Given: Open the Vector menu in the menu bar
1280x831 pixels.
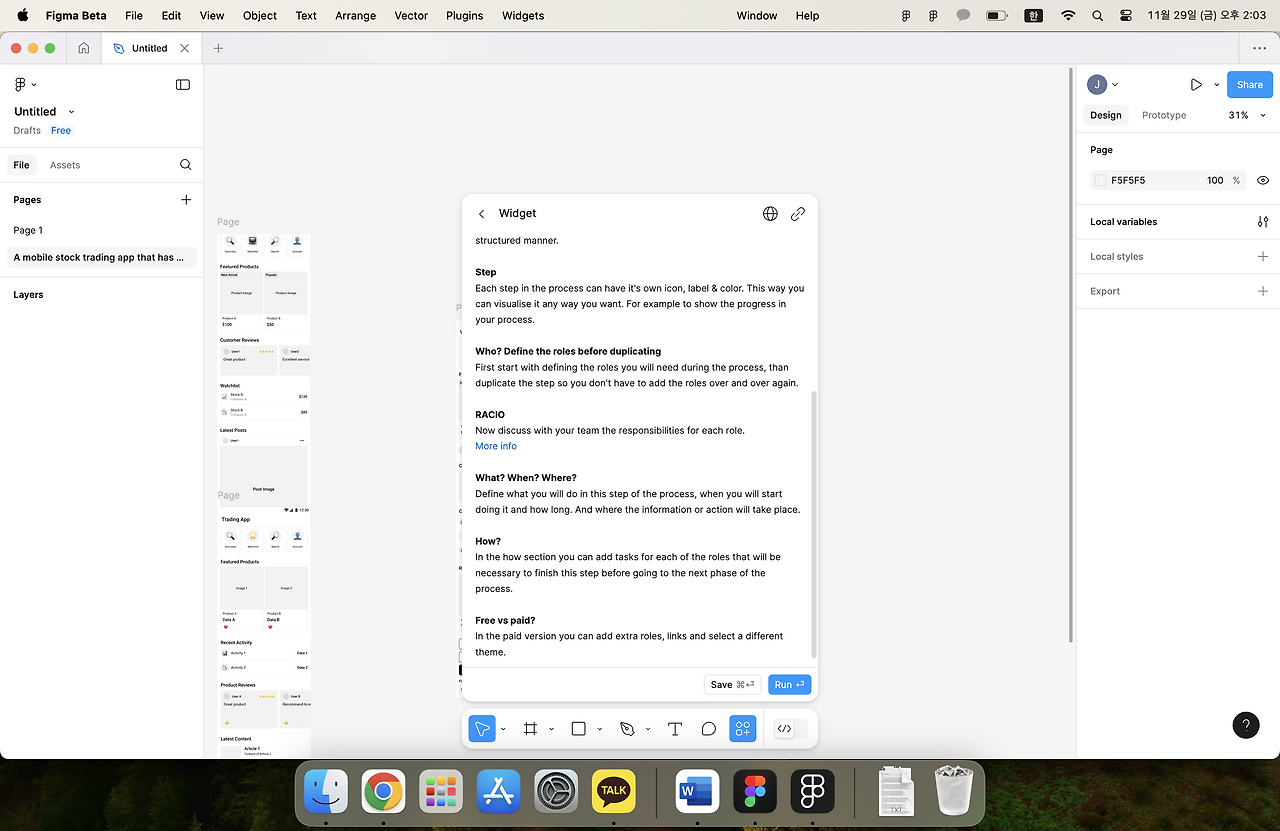Looking at the screenshot, I should (411, 16).
